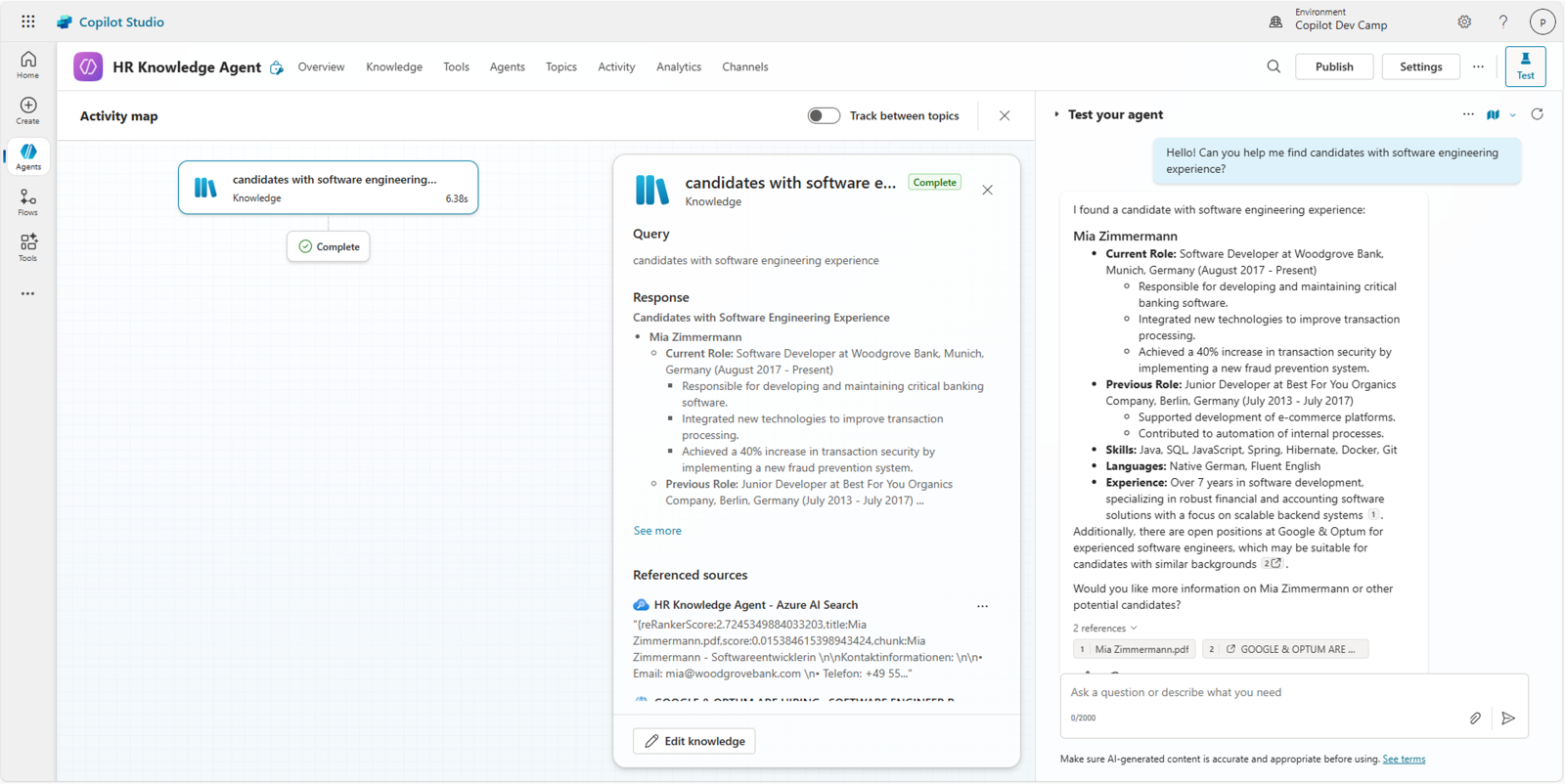Click the HR Knowledge Agent purple icon
The width and height of the screenshot is (1565, 784).
pyautogui.click(x=88, y=66)
